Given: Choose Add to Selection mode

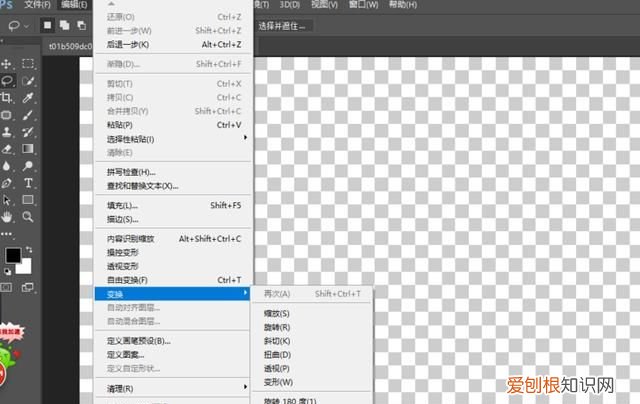Looking at the screenshot, I should click(64, 25).
